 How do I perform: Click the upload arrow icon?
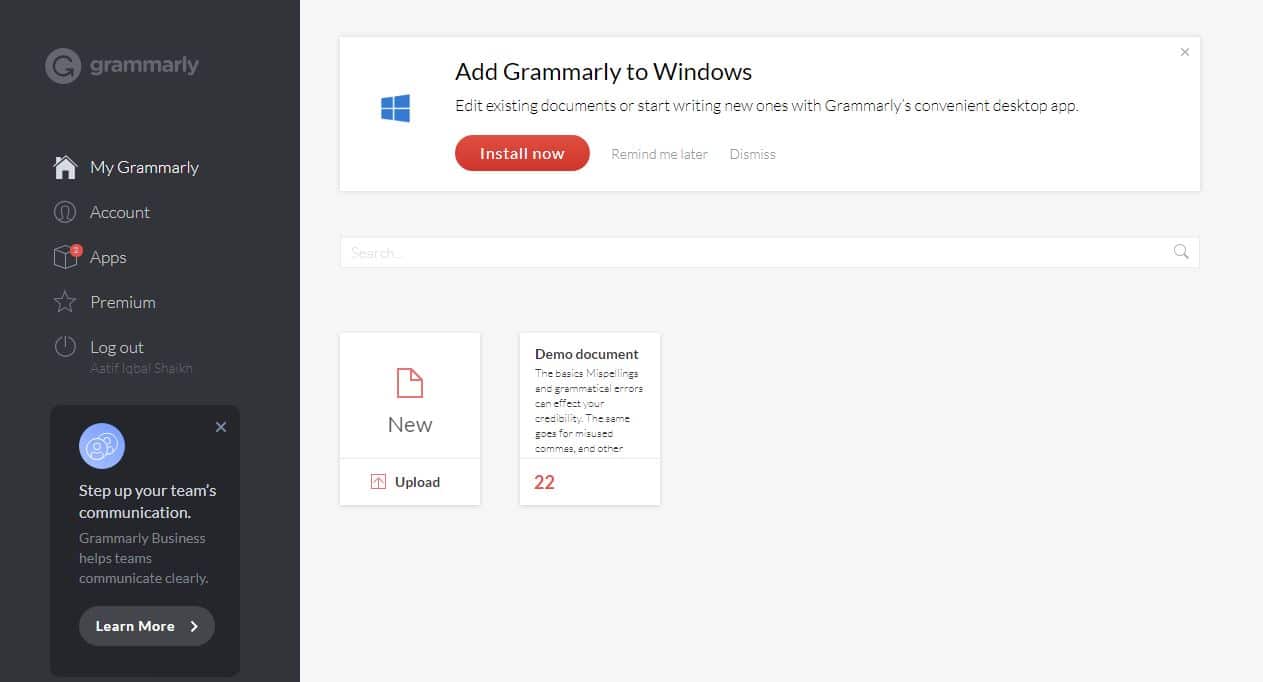coord(378,482)
